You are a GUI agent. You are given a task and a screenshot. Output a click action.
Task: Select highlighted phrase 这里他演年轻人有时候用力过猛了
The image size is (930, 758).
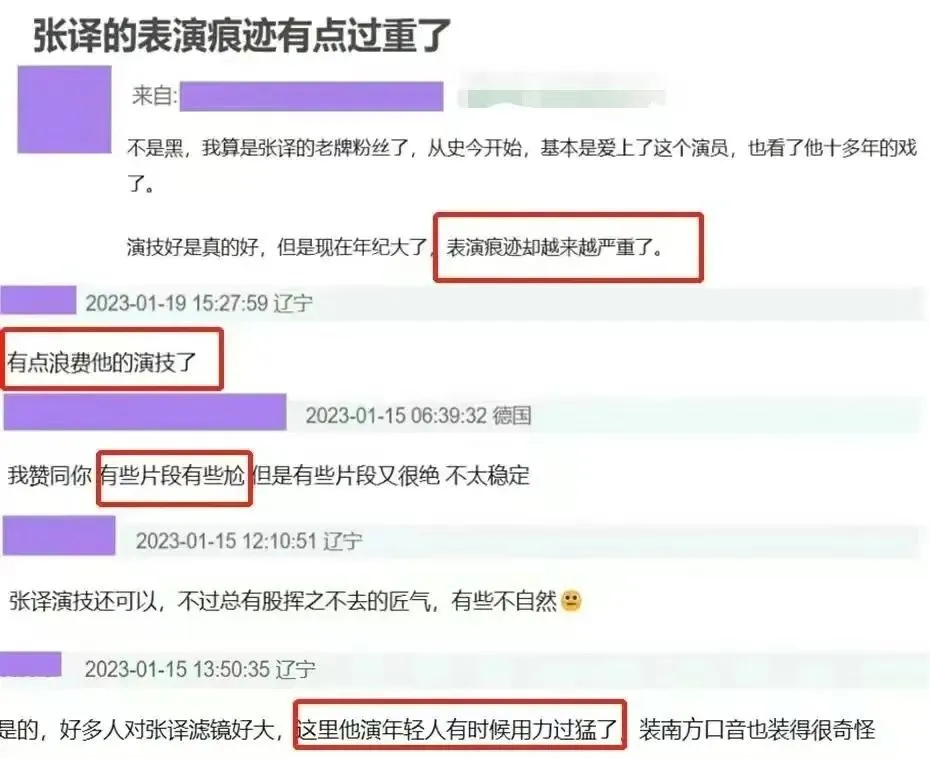click(457, 730)
